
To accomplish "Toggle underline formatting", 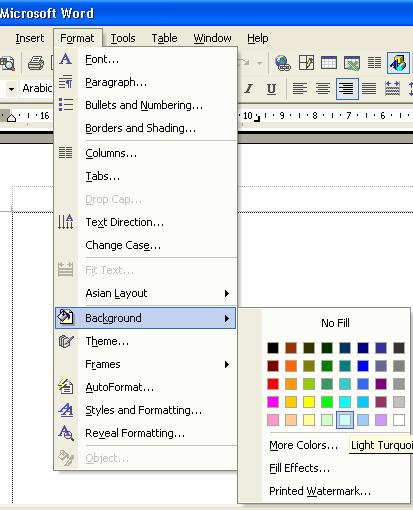I will point(271,89).
